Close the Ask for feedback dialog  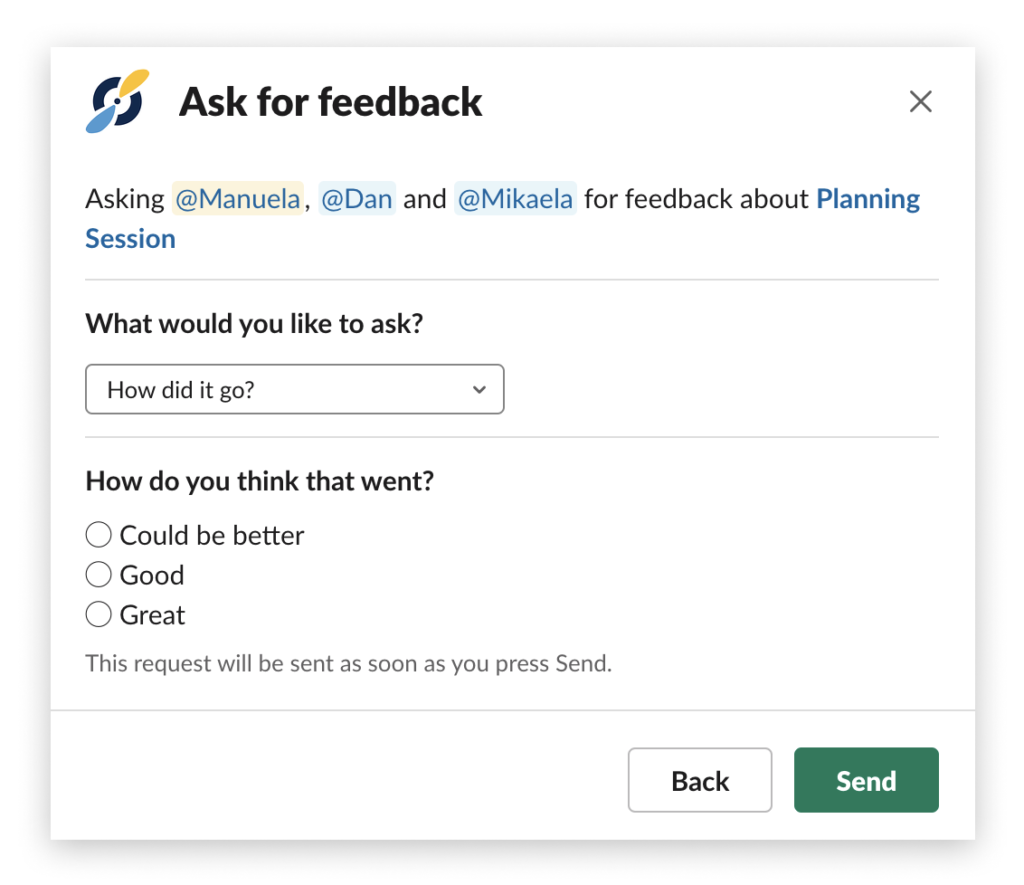[920, 101]
